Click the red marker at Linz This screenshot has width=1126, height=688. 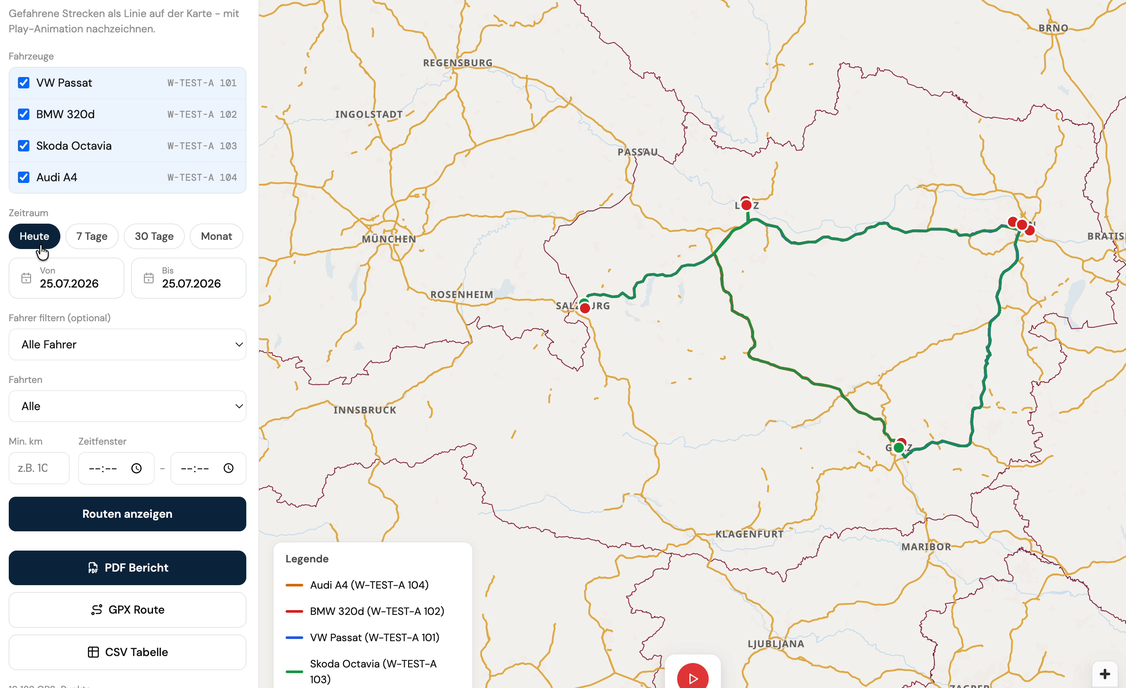[x=746, y=205]
